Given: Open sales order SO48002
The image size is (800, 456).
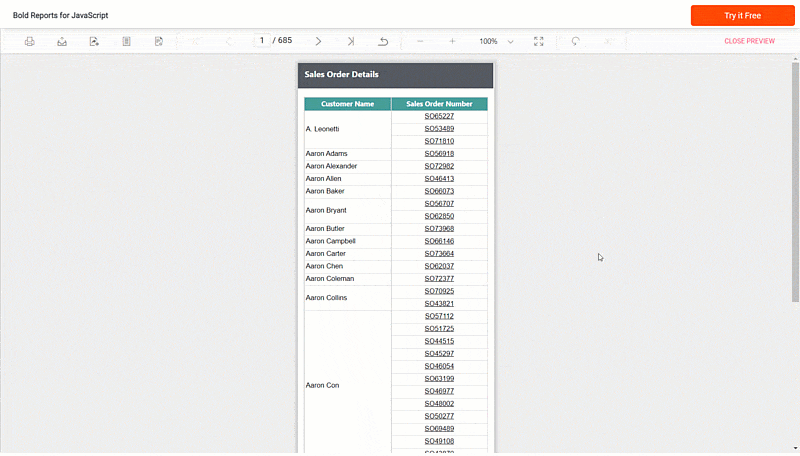Looking at the screenshot, I should 439,403.
